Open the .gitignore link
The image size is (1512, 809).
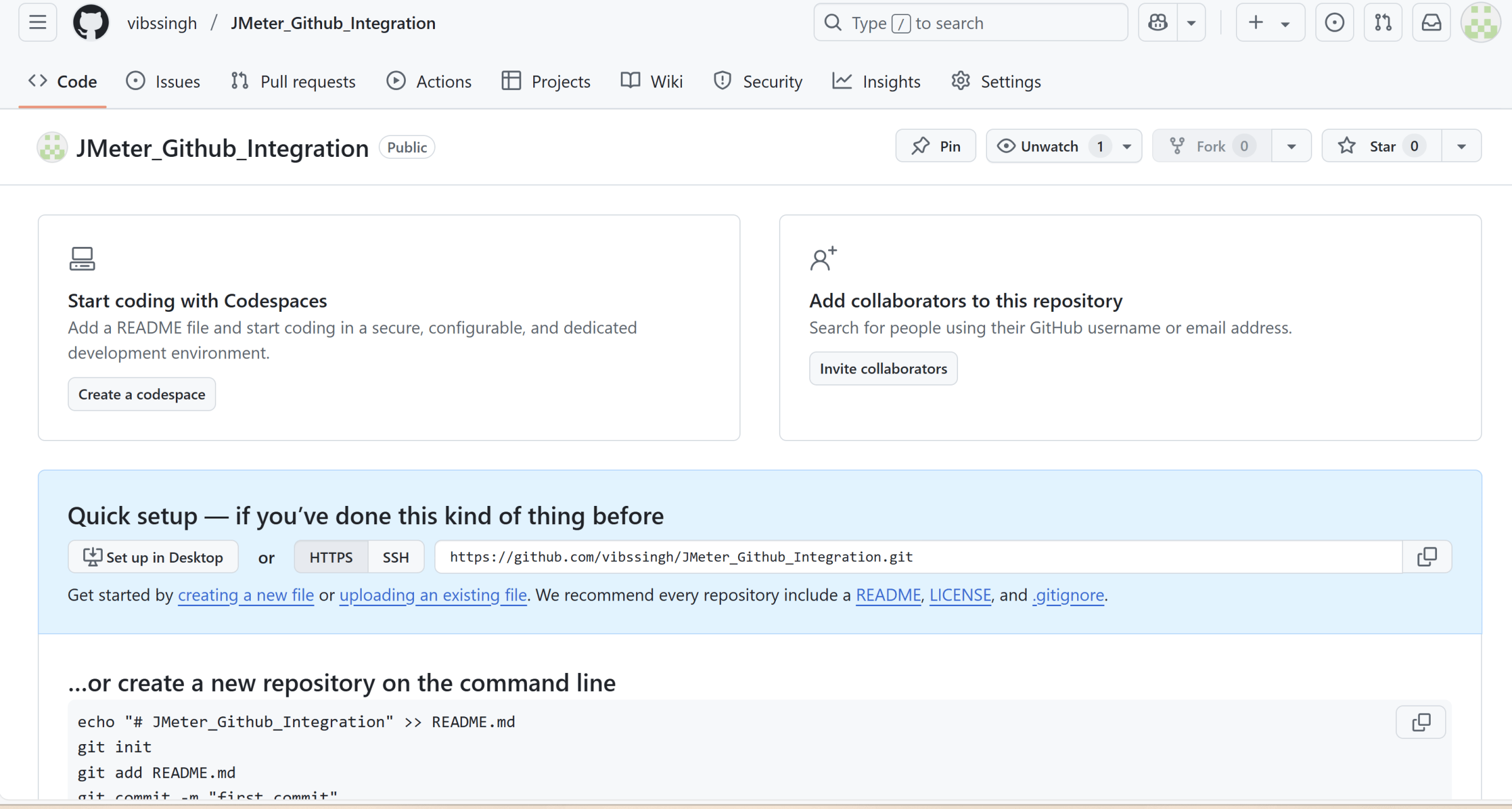tap(1068, 595)
